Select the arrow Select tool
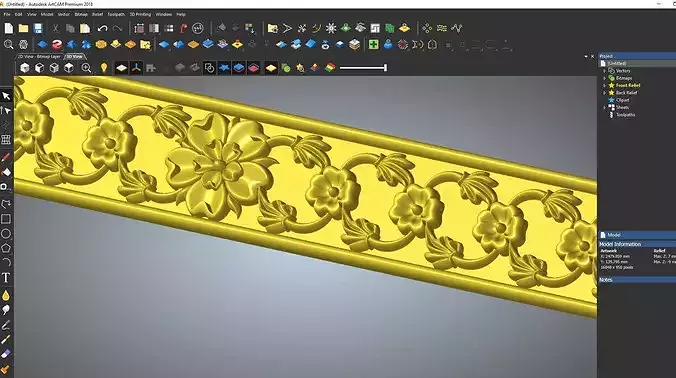Image resolution: width=676 pixels, height=378 pixels. pyautogui.click(x=6, y=96)
